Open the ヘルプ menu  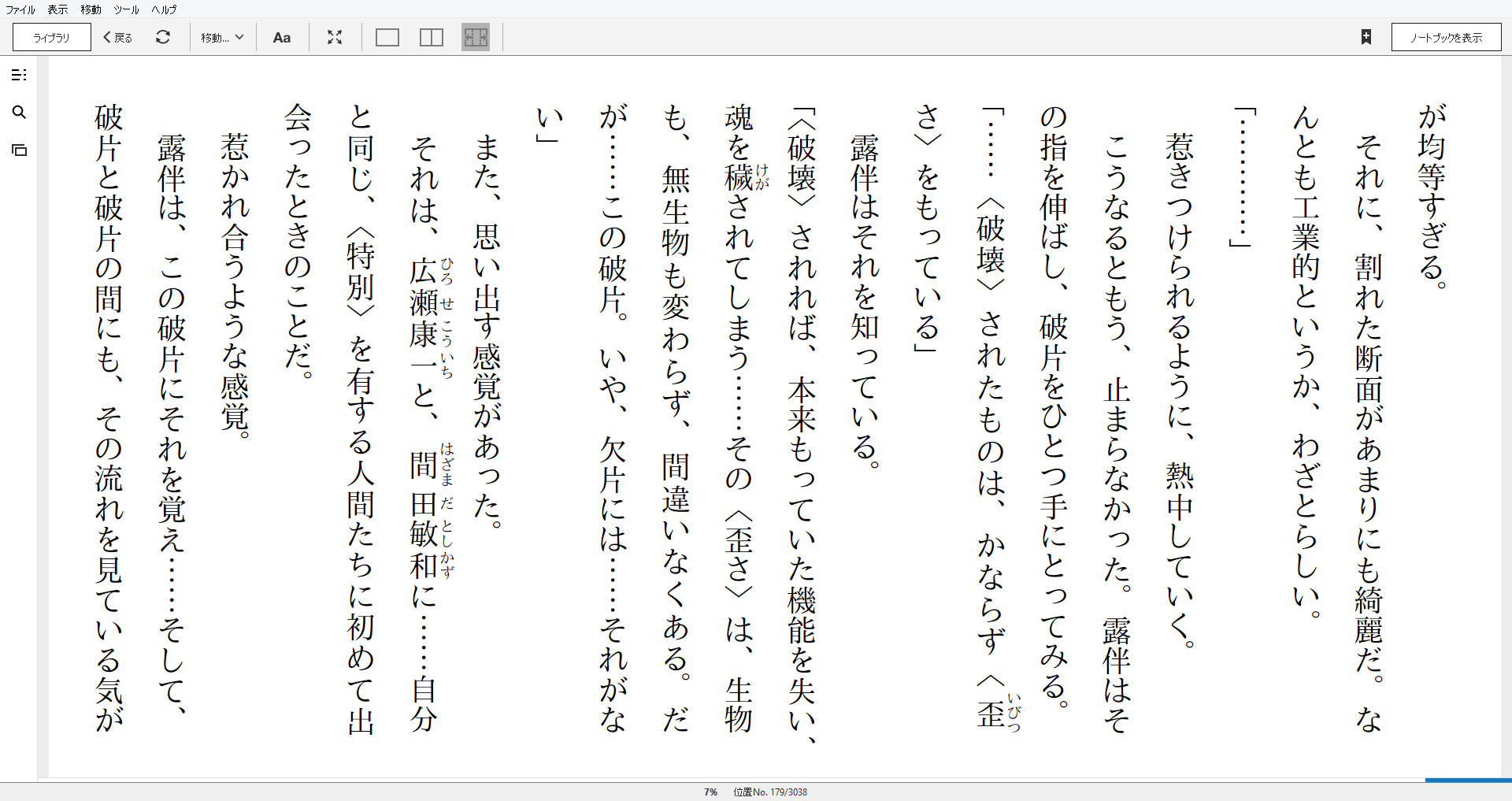pyautogui.click(x=164, y=9)
